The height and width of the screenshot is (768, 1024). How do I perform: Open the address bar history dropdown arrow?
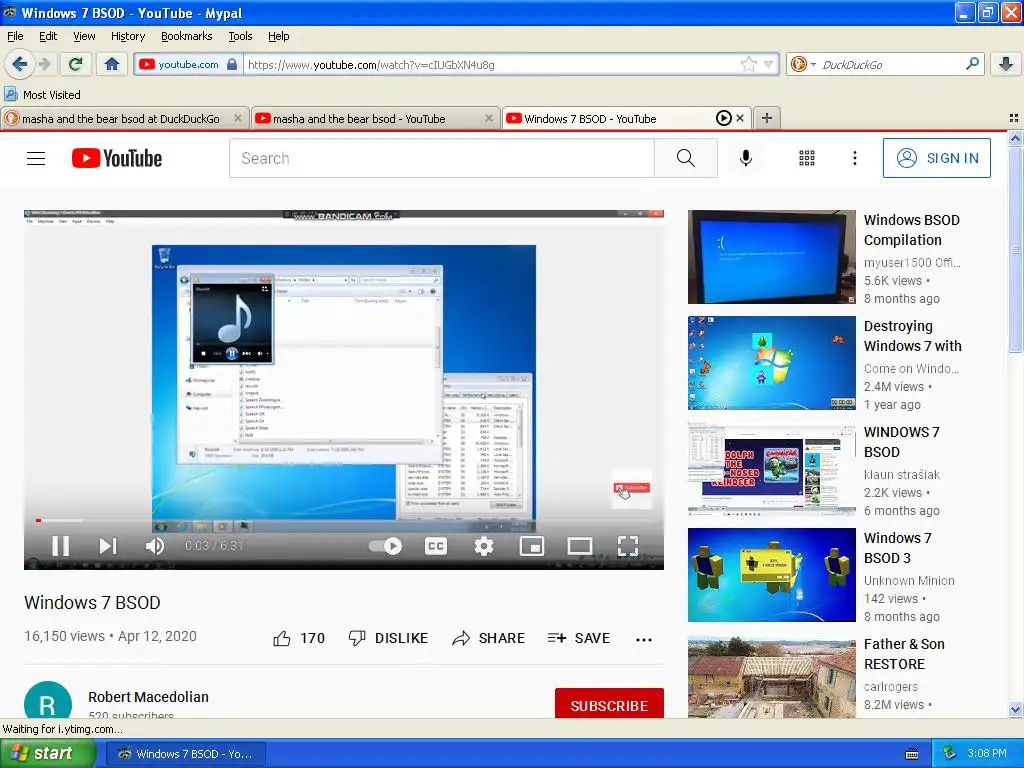click(x=769, y=64)
